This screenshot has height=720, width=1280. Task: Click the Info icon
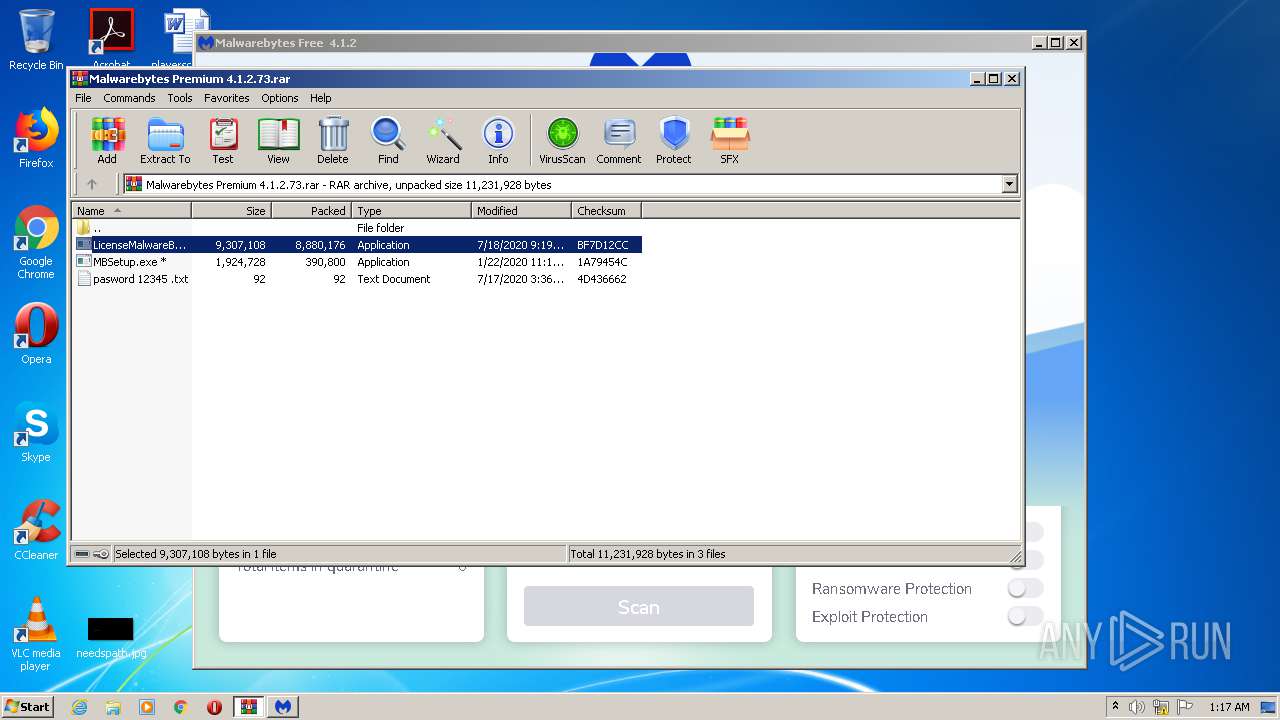pyautogui.click(x=498, y=140)
